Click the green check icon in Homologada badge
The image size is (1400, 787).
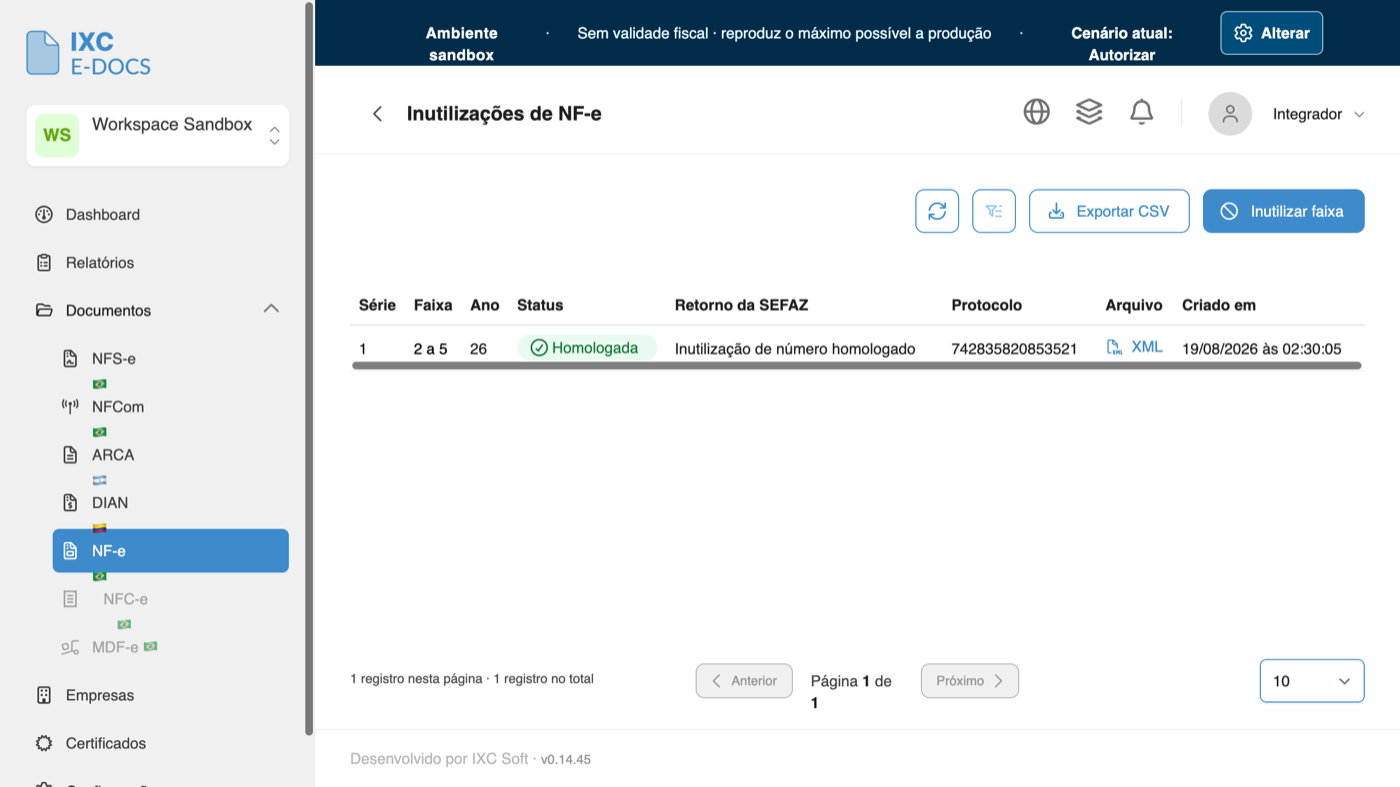point(539,348)
